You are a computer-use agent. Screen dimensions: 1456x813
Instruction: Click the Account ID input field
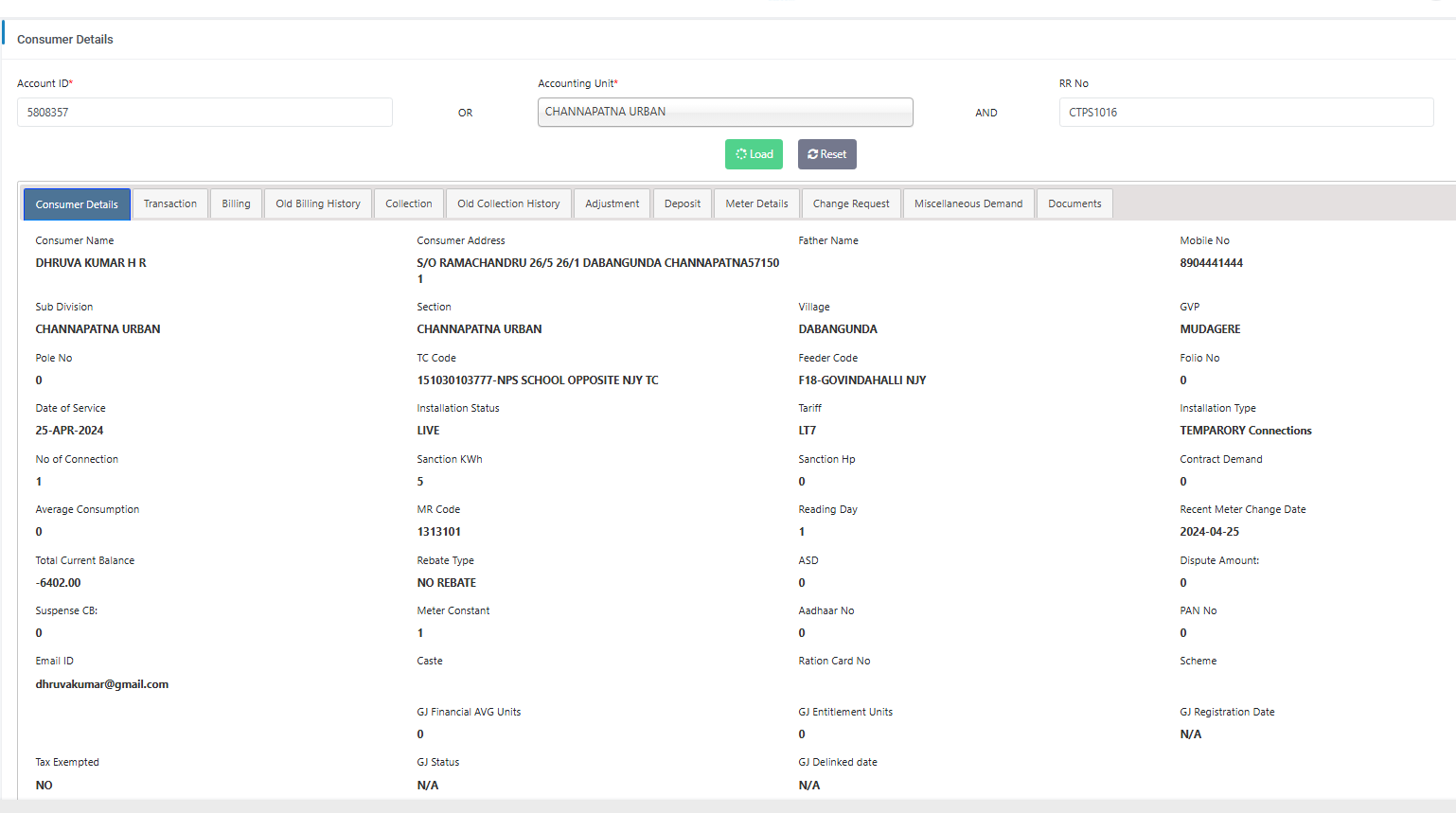tap(204, 112)
